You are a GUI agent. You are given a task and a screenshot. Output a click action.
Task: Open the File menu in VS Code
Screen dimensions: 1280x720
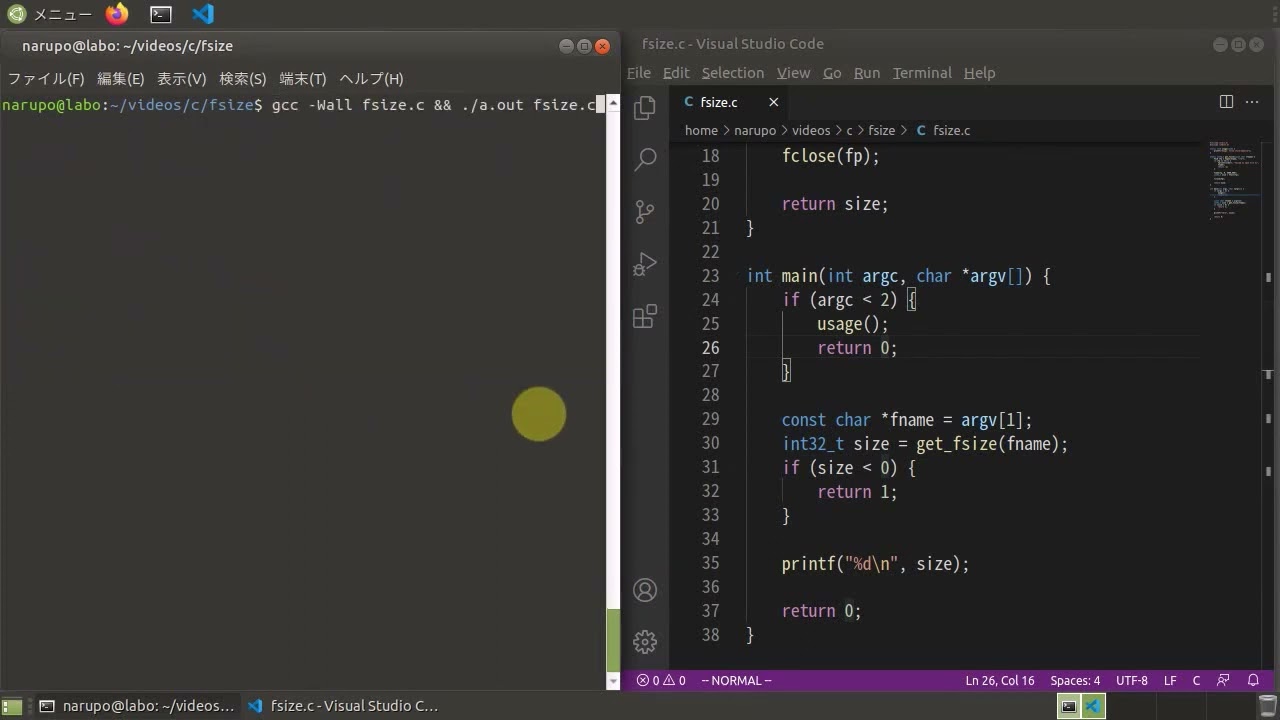(639, 73)
